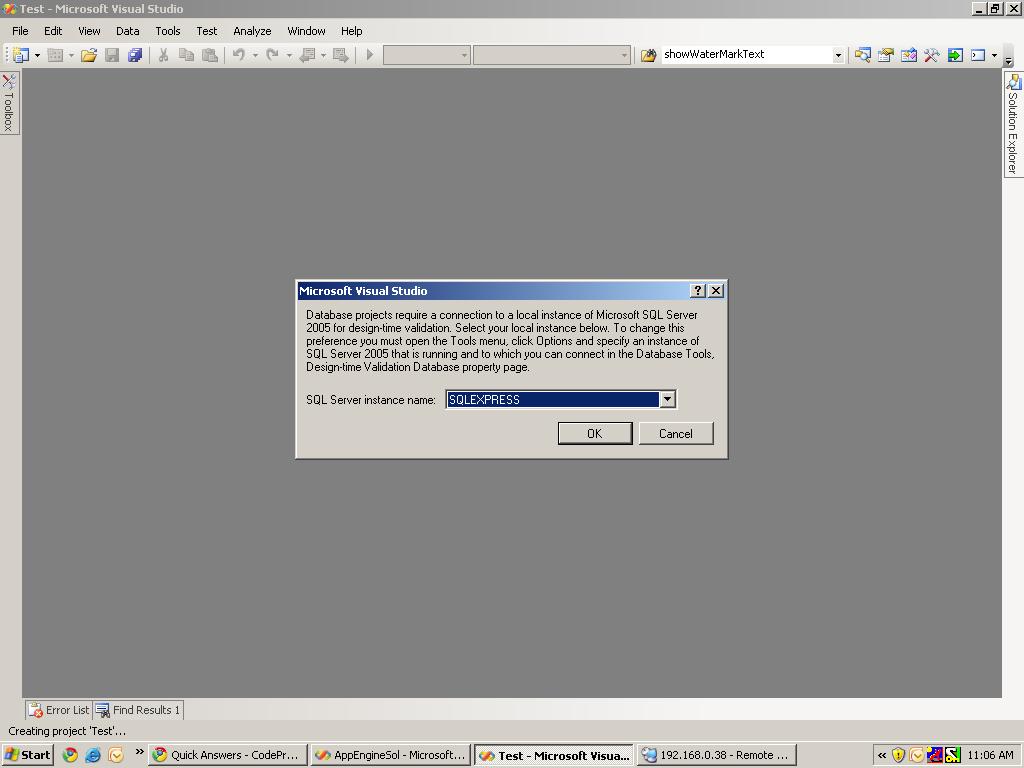The image size is (1024, 768).
Task: Click the Copy icon in toolbar
Action: coord(186,56)
